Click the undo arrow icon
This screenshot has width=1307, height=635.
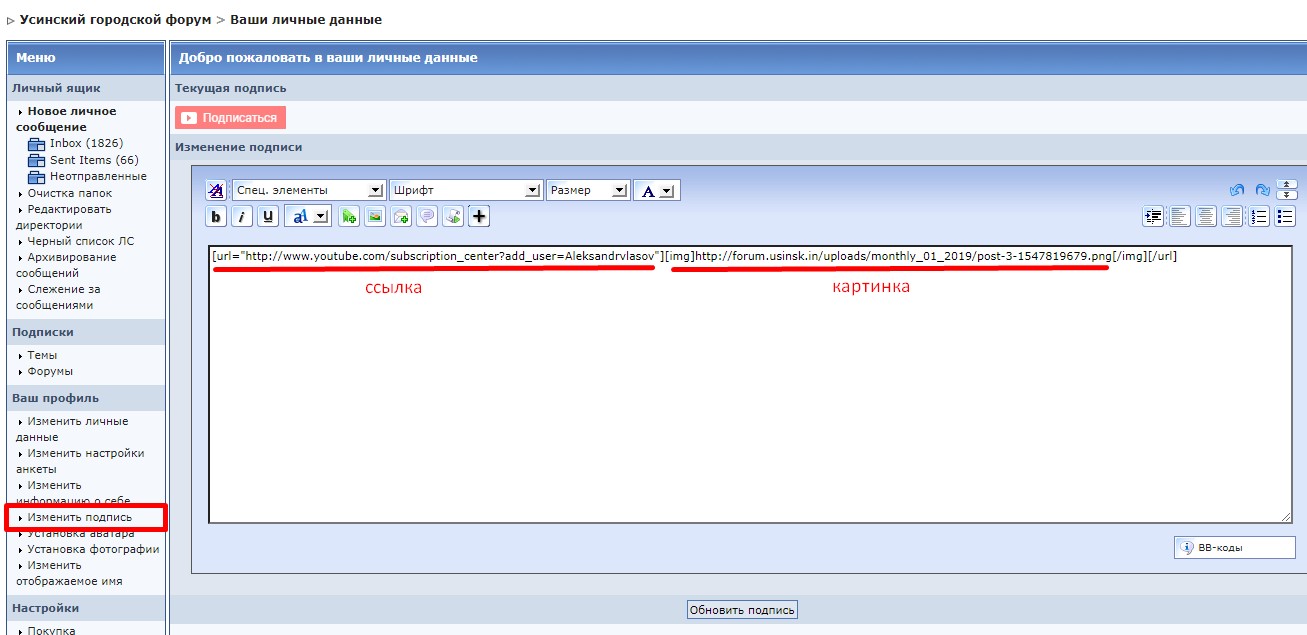[1236, 190]
